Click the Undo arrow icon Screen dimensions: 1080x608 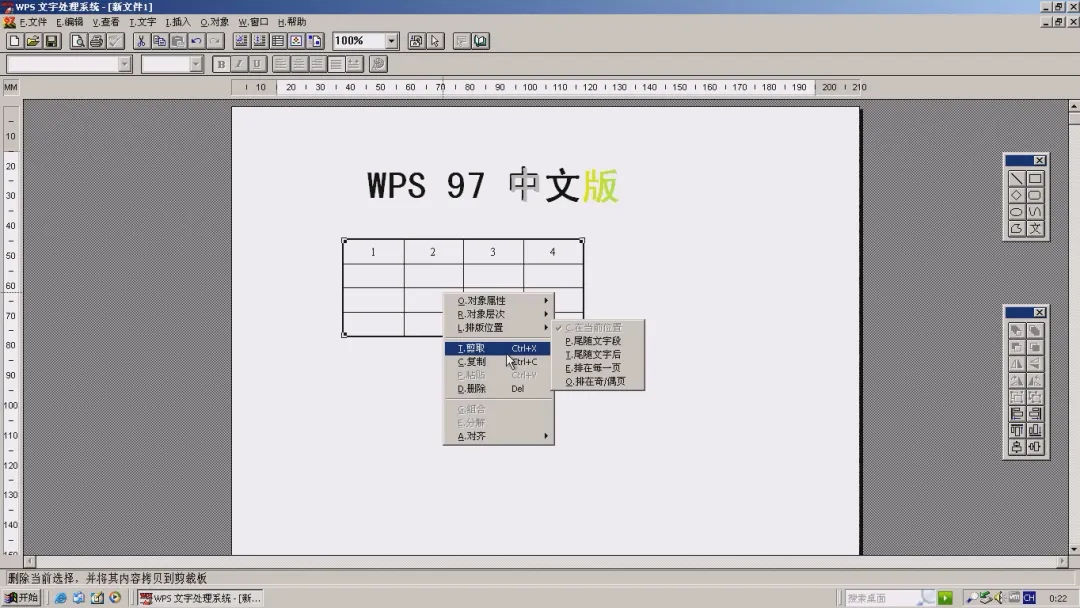click(196, 41)
